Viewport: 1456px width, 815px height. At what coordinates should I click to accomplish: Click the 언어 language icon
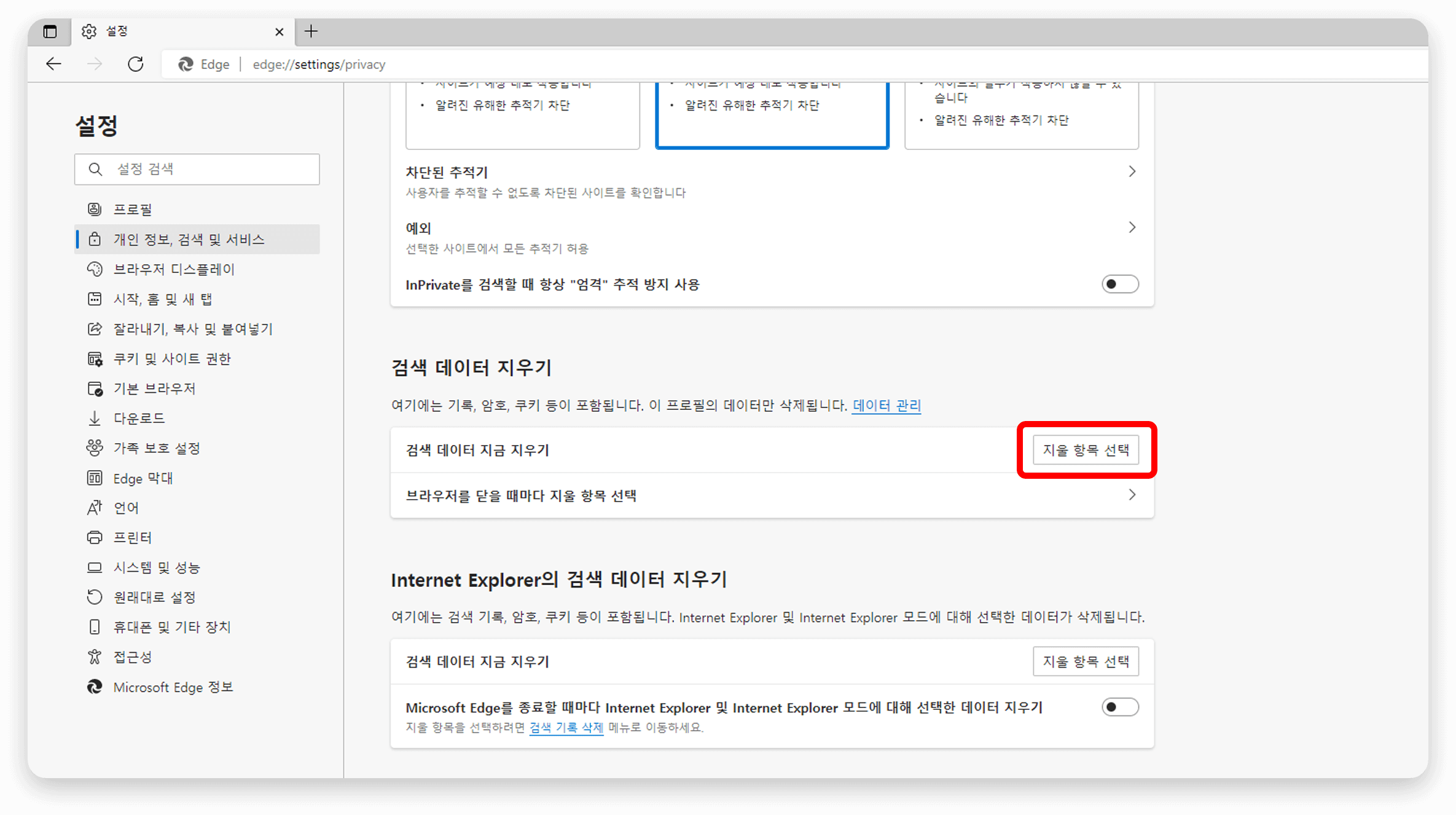pyautogui.click(x=95, y=508)
